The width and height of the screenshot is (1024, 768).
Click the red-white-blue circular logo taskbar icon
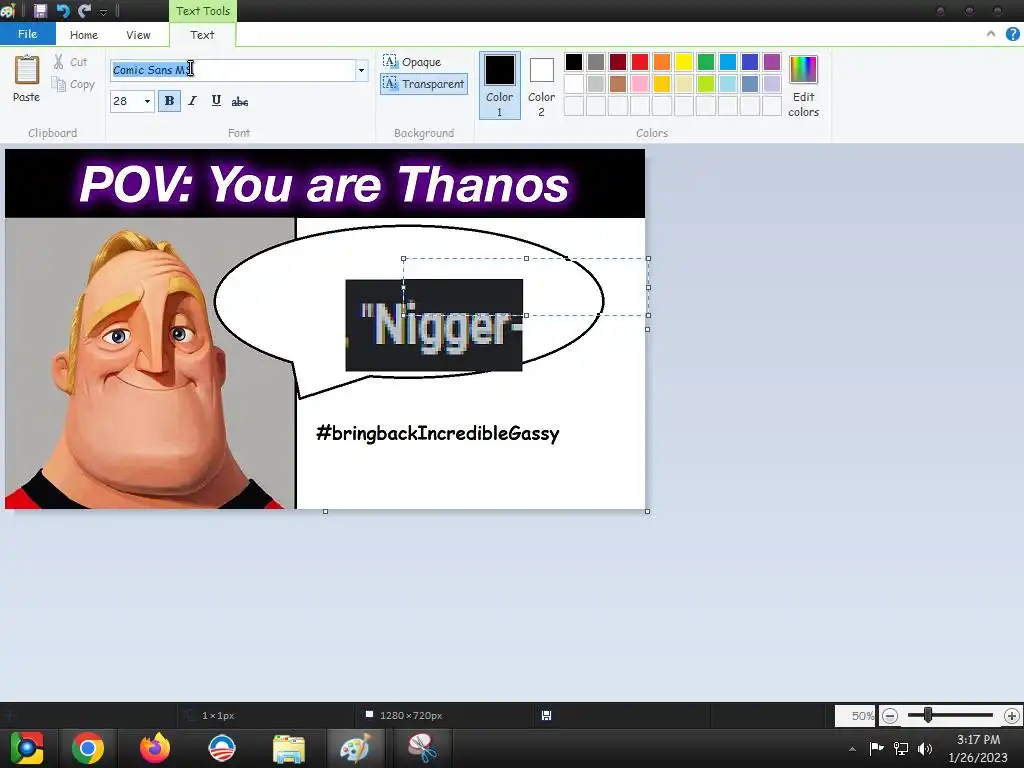coord(222,748)
